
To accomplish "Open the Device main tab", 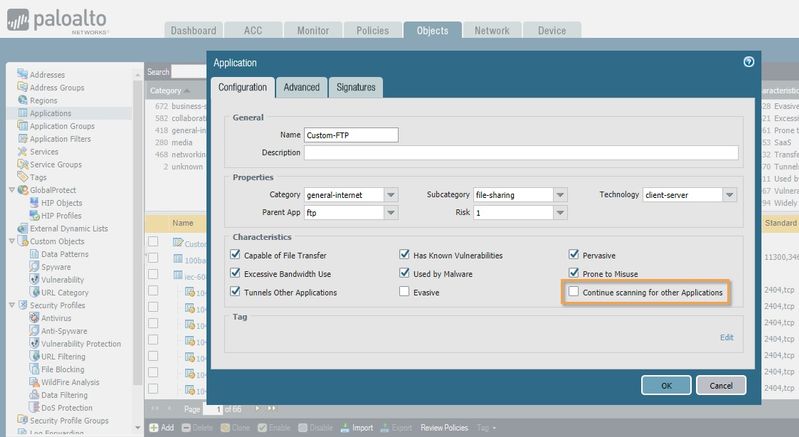I will point(552,30).
